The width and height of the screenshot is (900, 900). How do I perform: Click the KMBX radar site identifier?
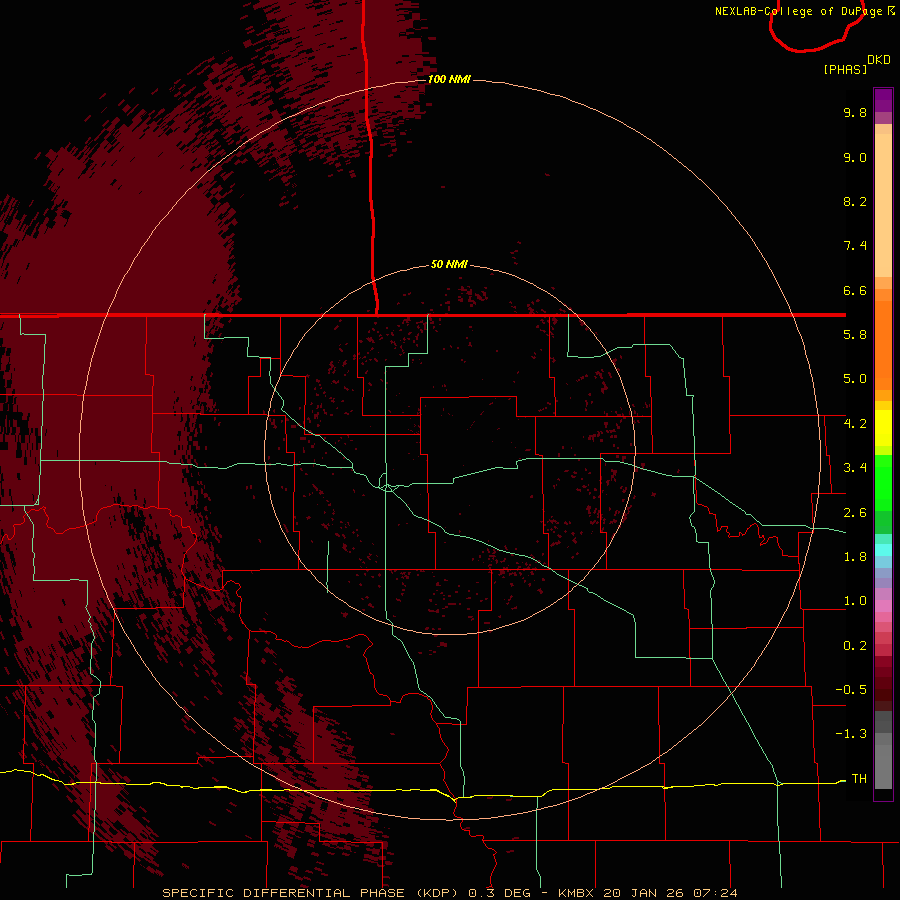point(575,893)
